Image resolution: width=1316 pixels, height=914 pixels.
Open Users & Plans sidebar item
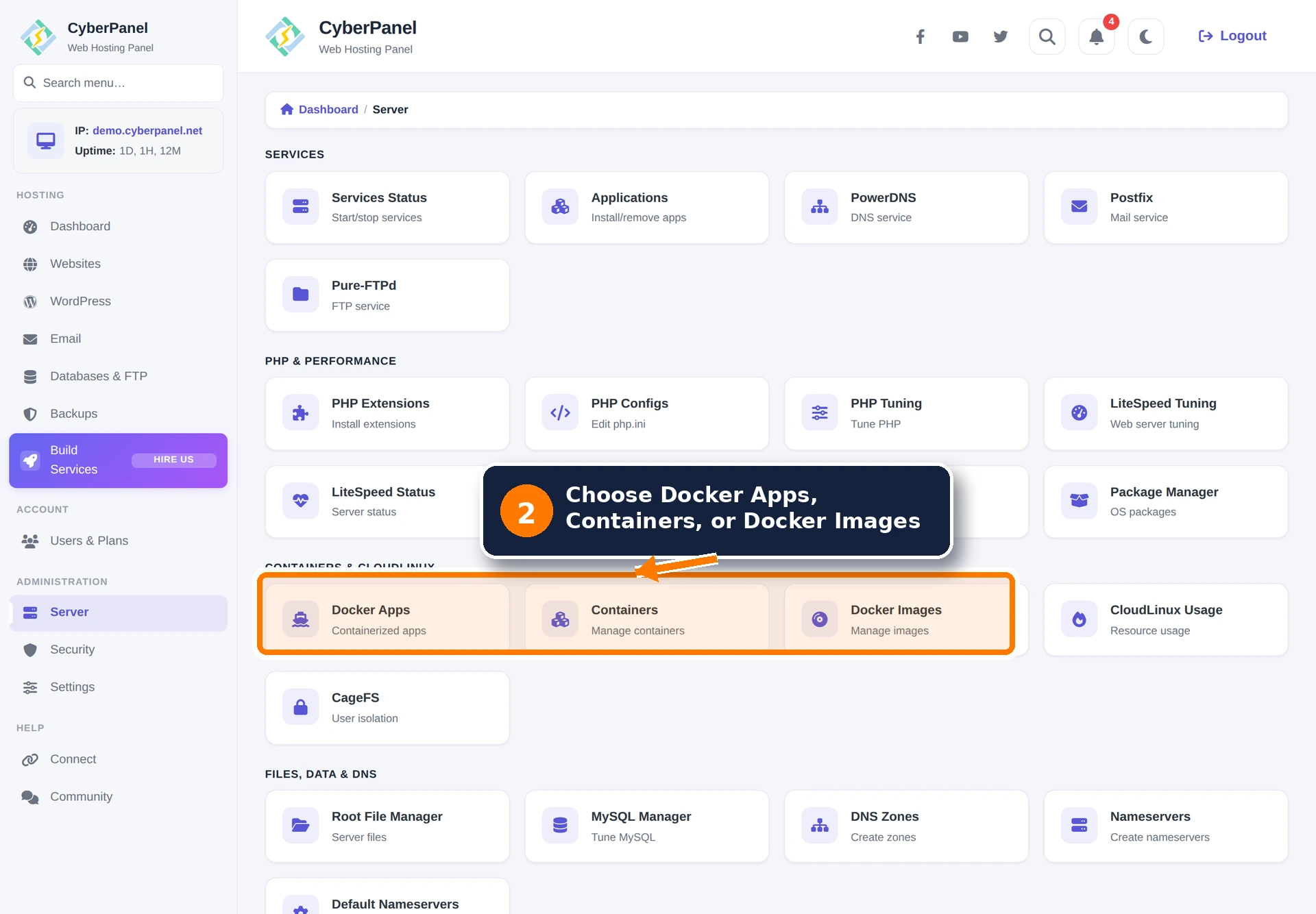point(118,541)
